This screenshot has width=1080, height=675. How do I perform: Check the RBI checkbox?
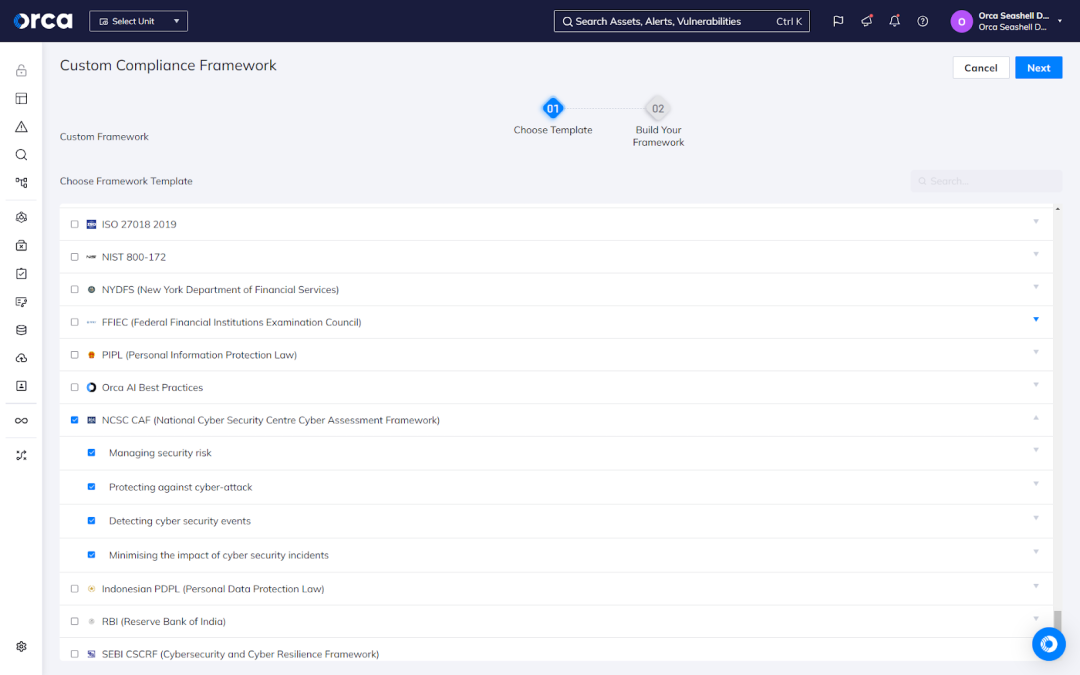click(x=74, y=622)
